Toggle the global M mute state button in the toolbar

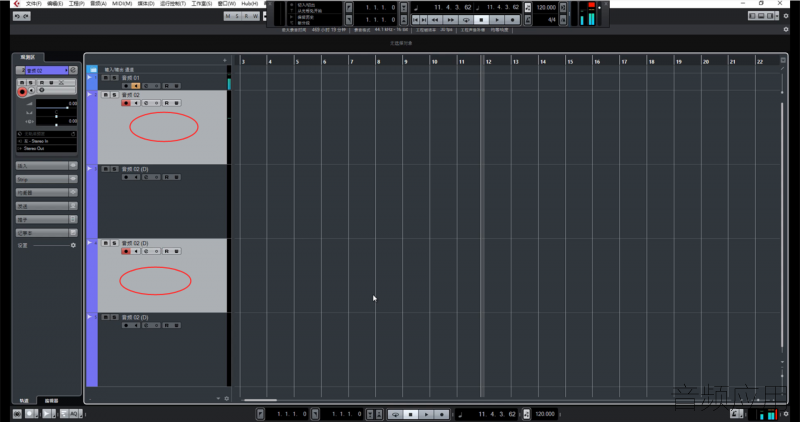coord(228,16)
